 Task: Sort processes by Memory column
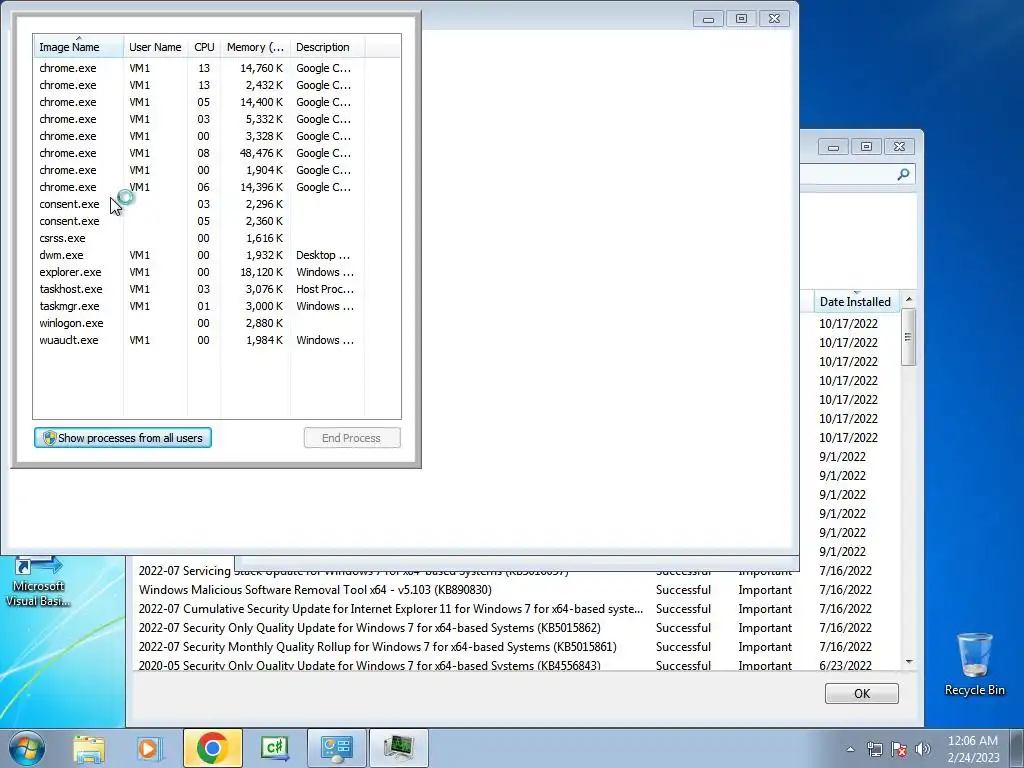pyautogui.click(x=255, y=47)
